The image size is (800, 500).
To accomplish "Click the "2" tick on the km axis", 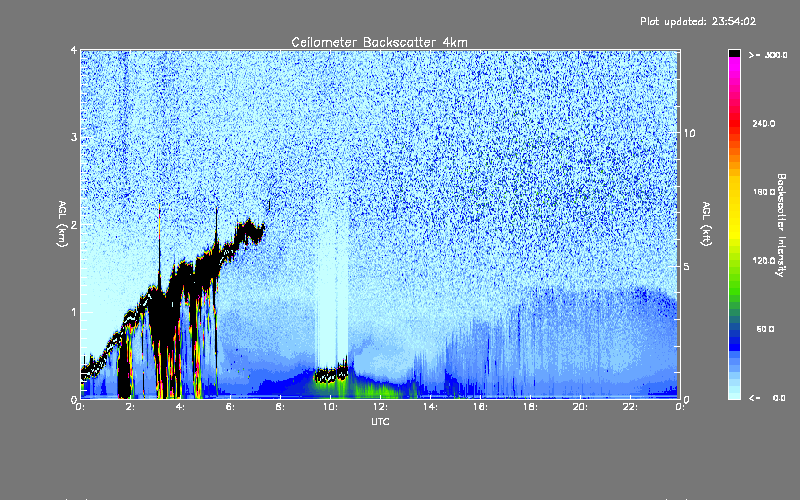I will (x=74, y=224).
